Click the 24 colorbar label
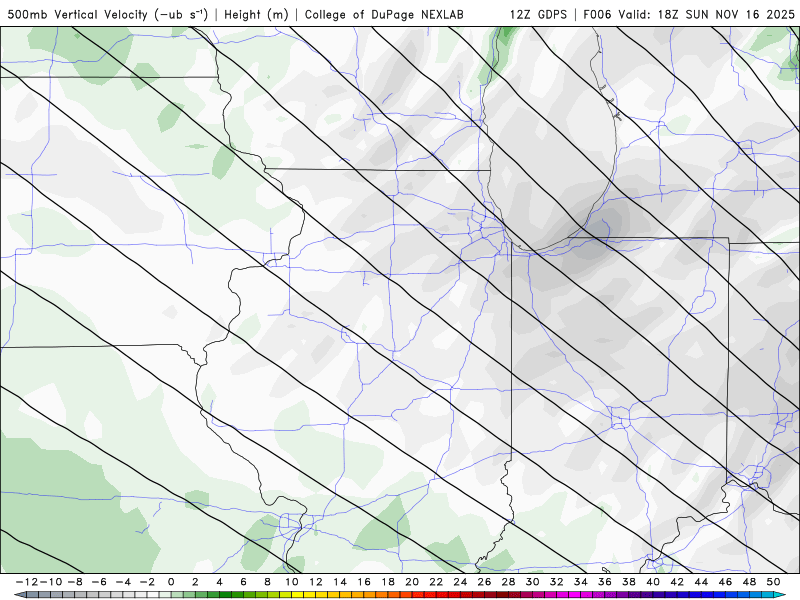The width and height of the screenshot is (800, 600). (460, 582)
